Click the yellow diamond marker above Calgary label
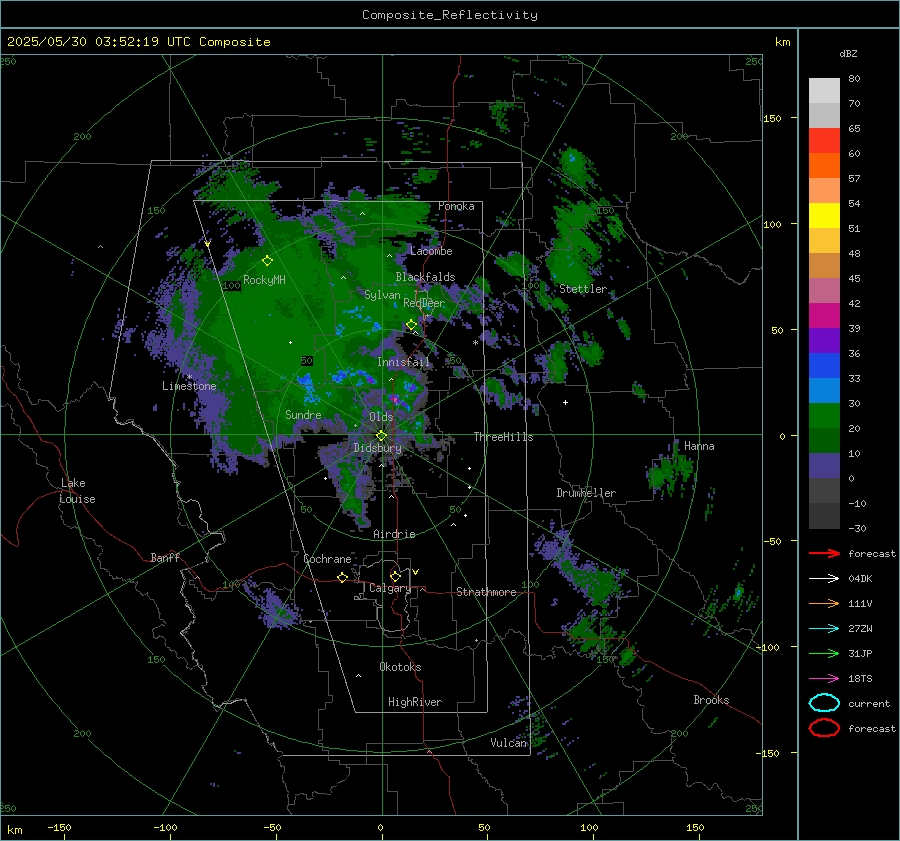 tap(395, 576)
